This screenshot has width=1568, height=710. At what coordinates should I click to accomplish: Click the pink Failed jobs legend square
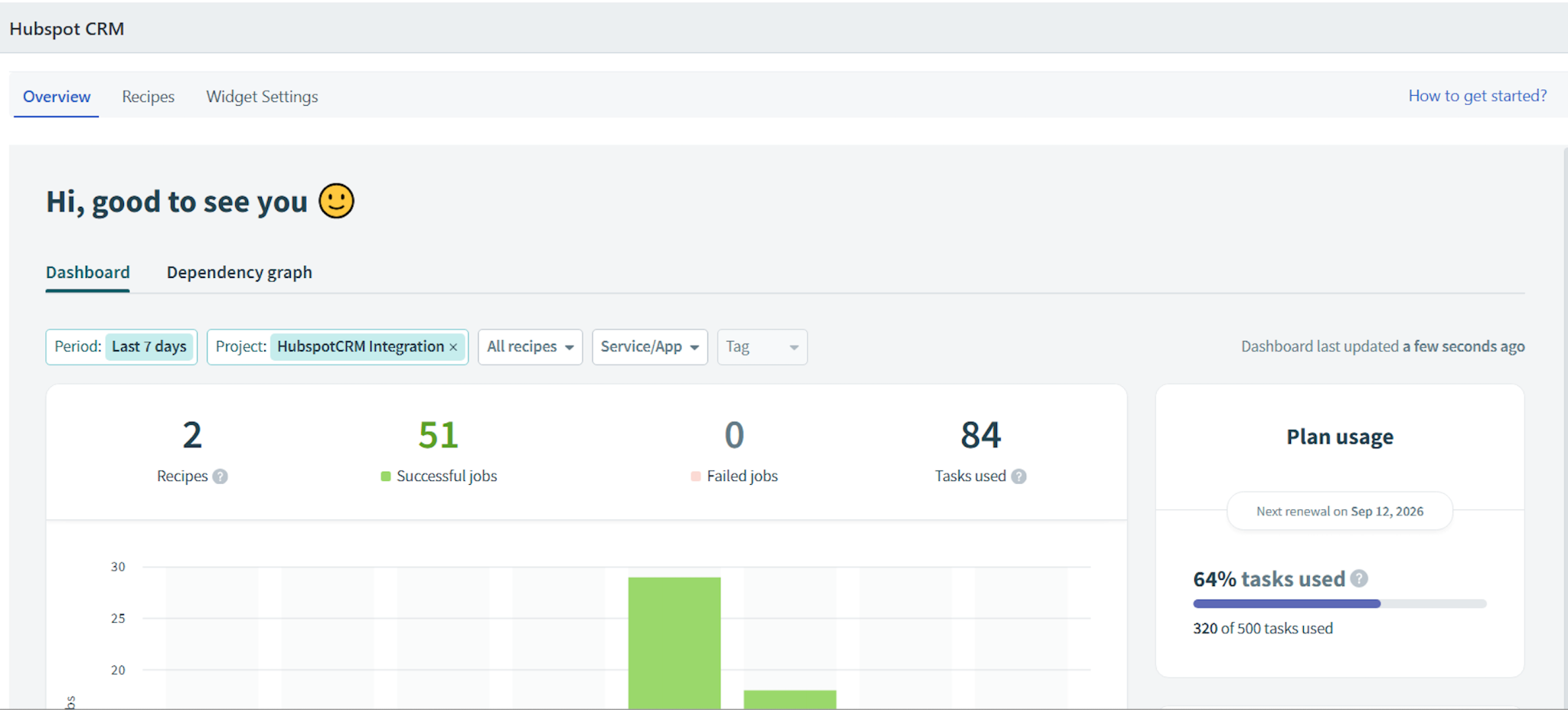696,476
